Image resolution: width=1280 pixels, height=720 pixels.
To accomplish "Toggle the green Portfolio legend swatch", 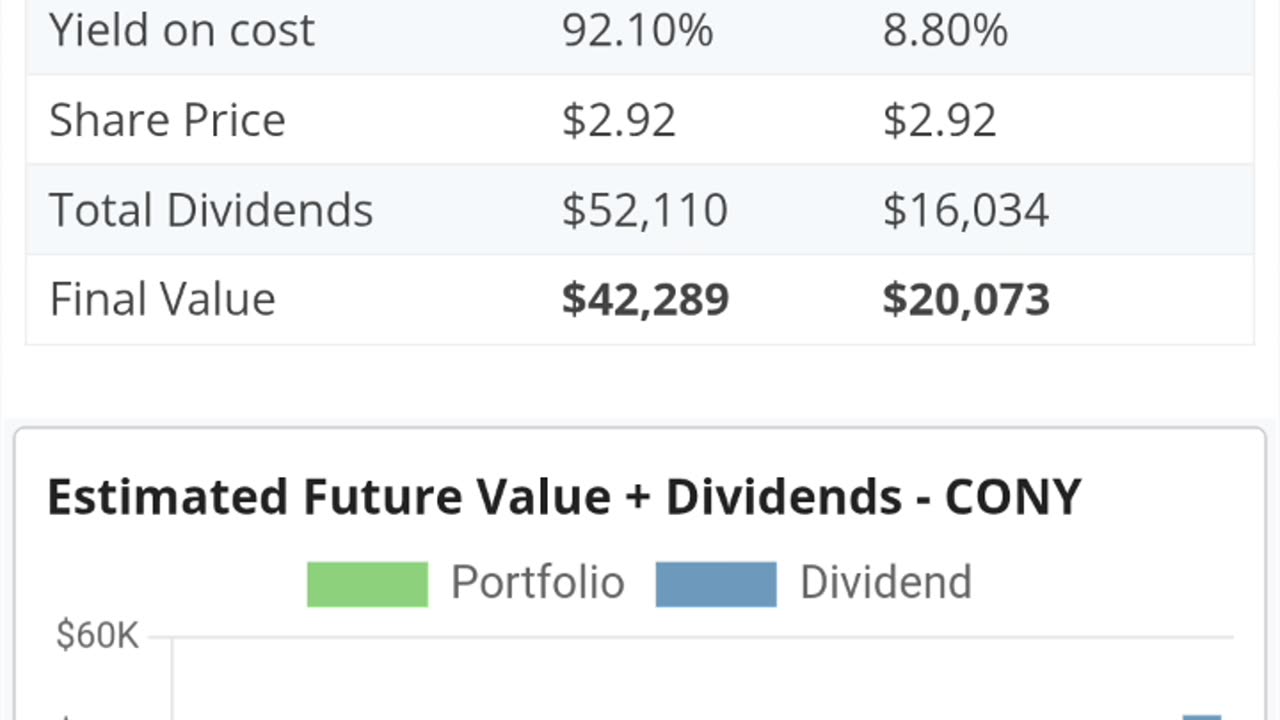I will 367,584.
